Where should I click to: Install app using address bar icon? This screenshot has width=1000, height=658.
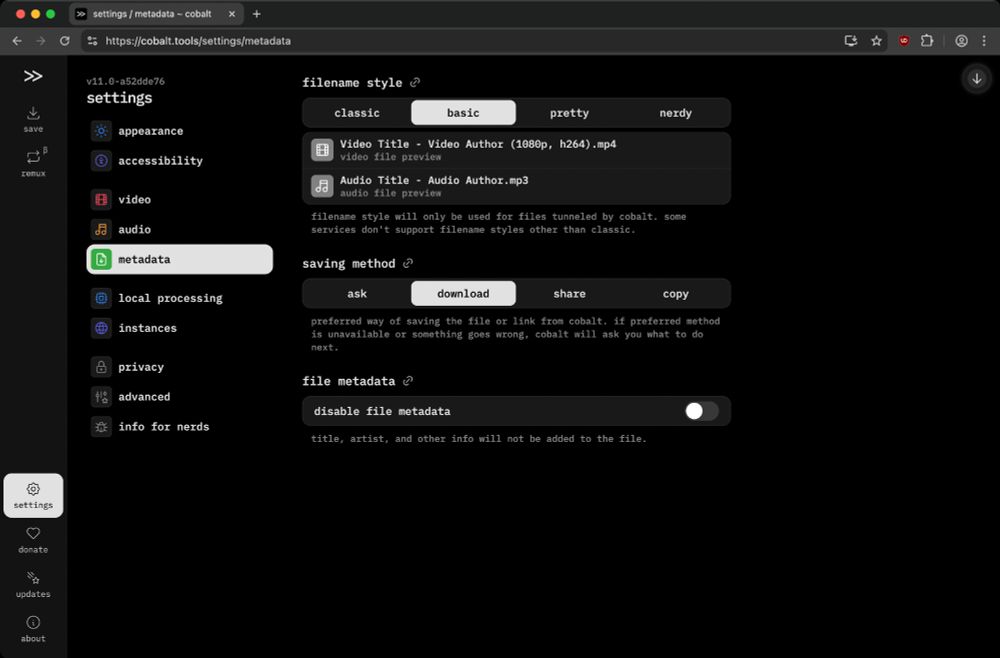(x=851, y=41)
